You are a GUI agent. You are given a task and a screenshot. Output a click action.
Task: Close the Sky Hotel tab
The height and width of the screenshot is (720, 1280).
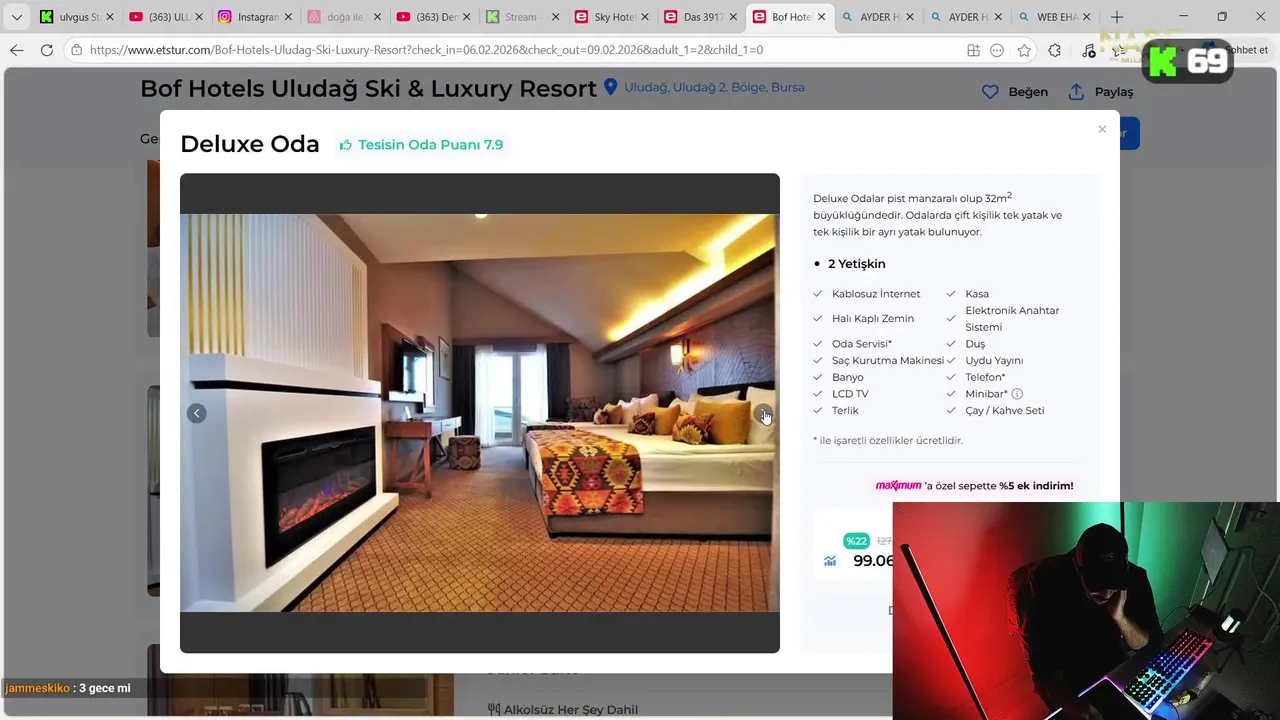pyautogui.click(x=644, y=17)
